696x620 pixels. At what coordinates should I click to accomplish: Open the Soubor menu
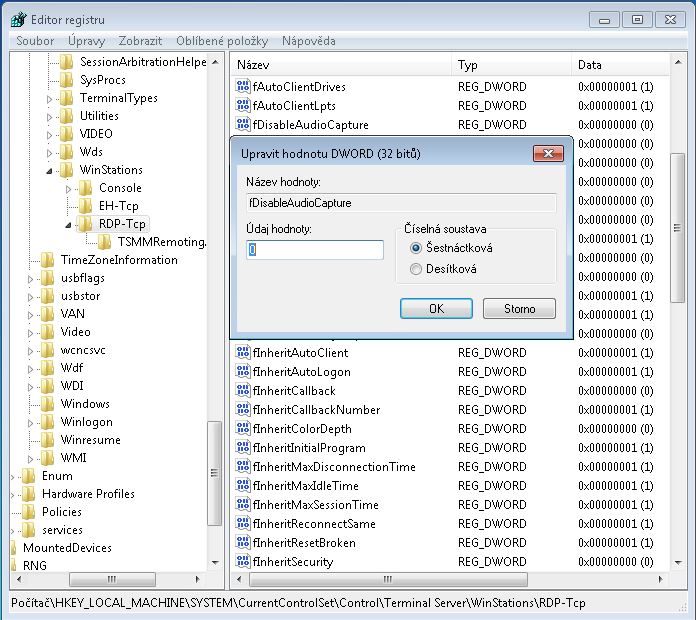coord(35,41)
